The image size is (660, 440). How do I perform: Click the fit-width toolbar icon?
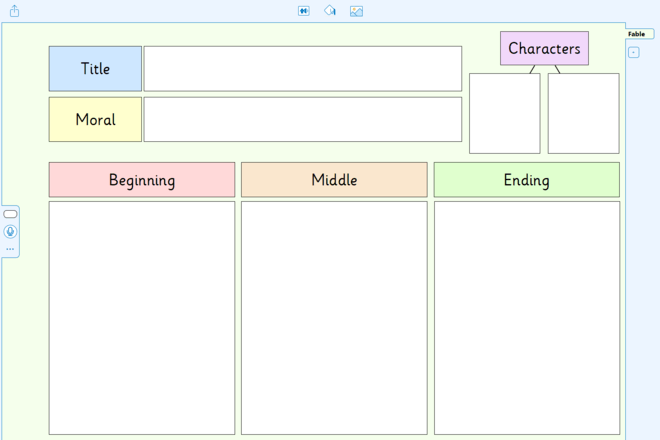(303, 11)
